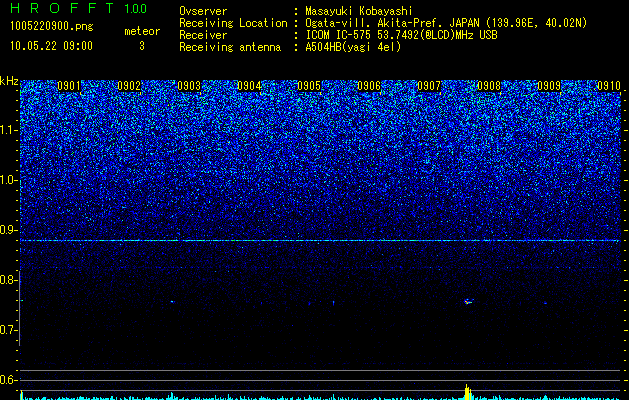
Task: Click the 0908 time marker
Action: click(489, 86)
